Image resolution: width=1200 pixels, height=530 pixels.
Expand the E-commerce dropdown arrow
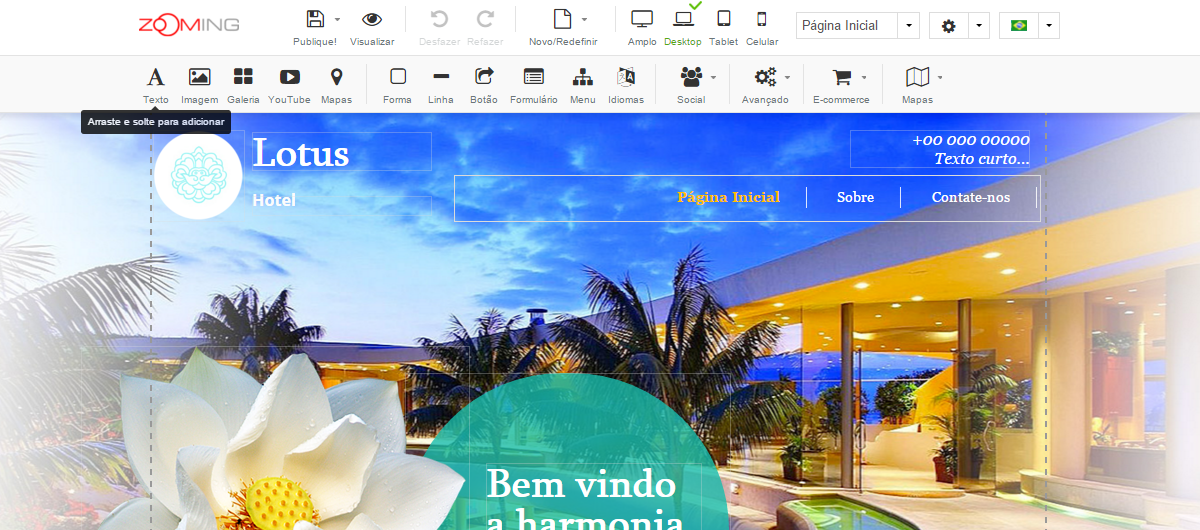(x=864, y=77)
